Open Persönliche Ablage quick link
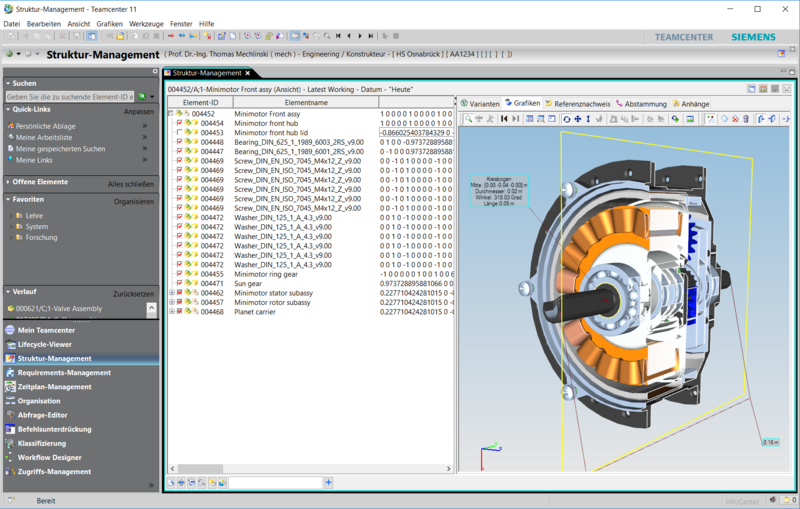The image size is (800, 509). click(45, 126)
